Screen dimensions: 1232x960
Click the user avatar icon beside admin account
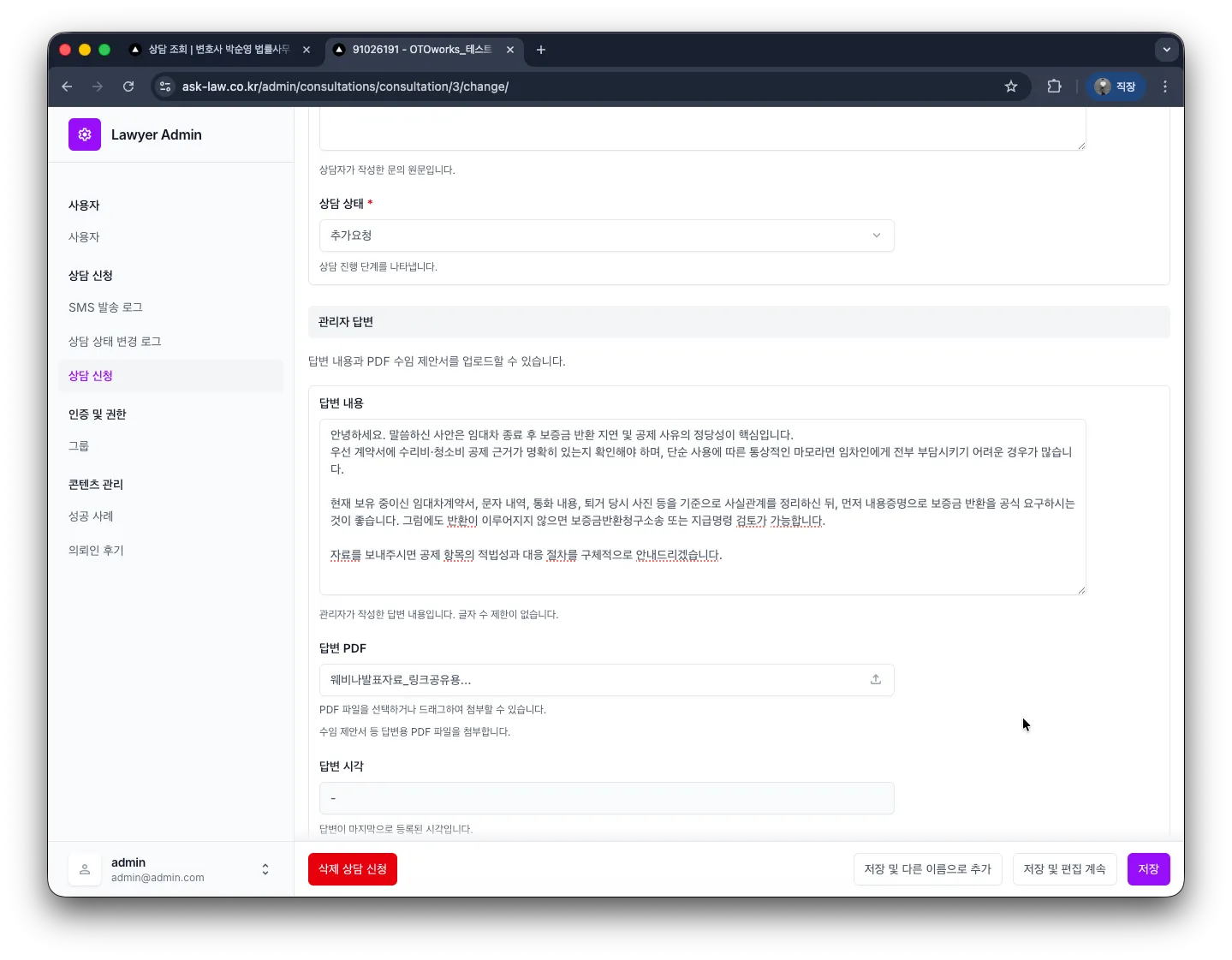pos(84,869)
